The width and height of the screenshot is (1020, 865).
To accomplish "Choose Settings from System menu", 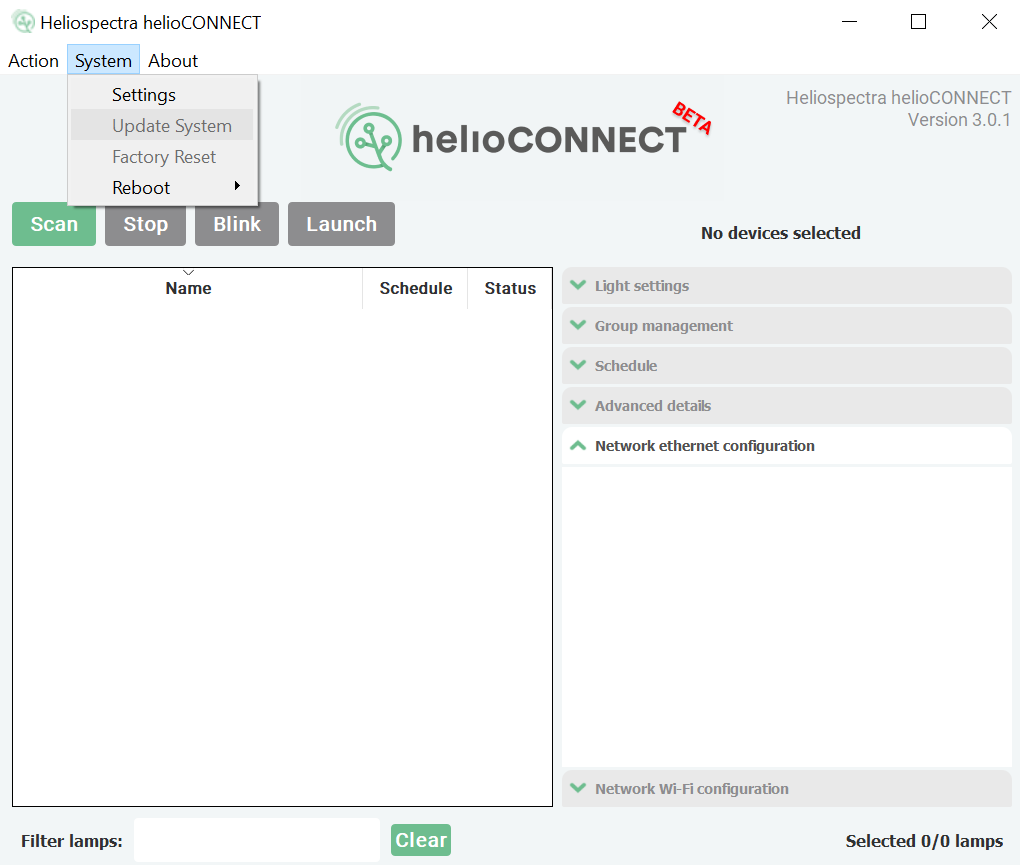I will 162,95.
